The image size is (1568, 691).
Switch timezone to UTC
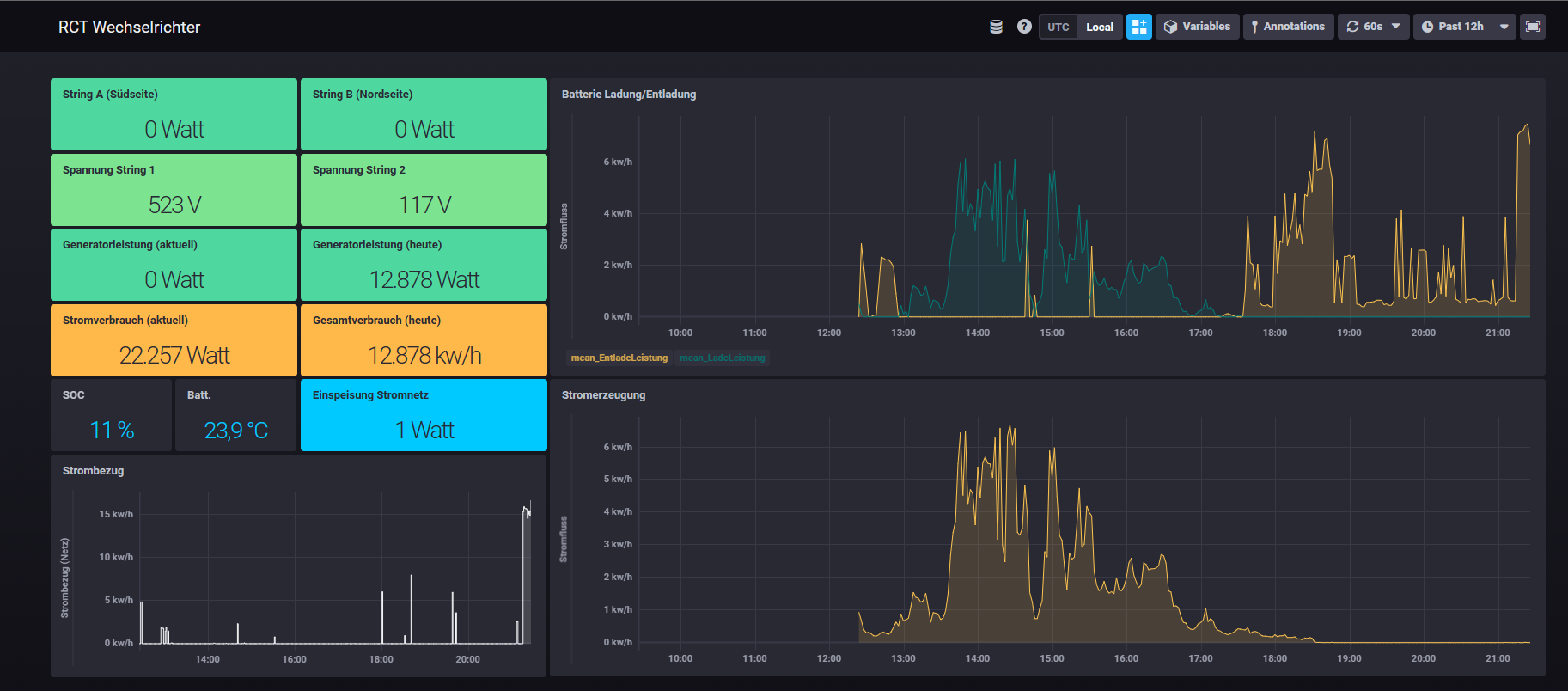(x=1059, y=27)
